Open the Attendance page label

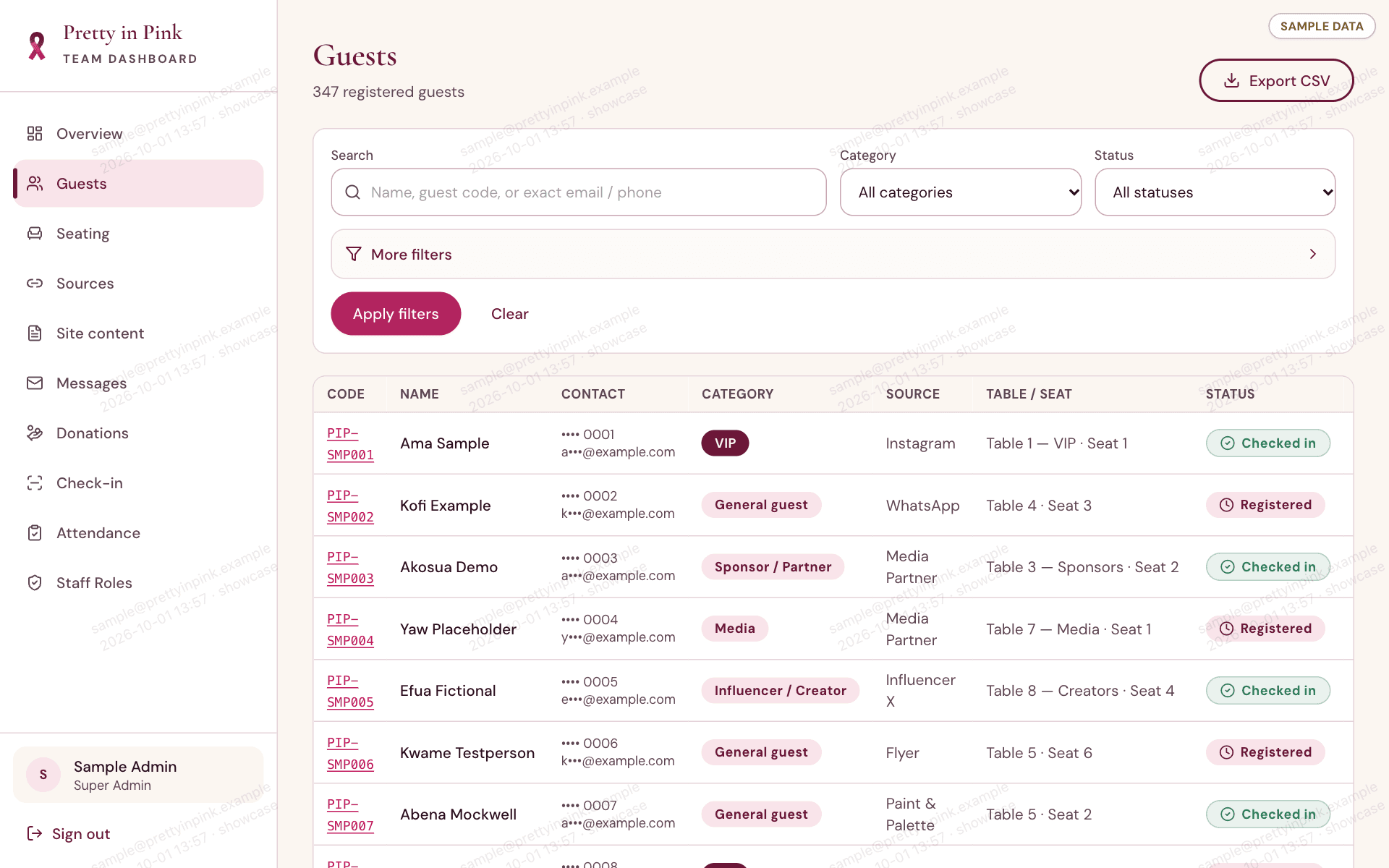pyautogui.click(x=98, y=533)
